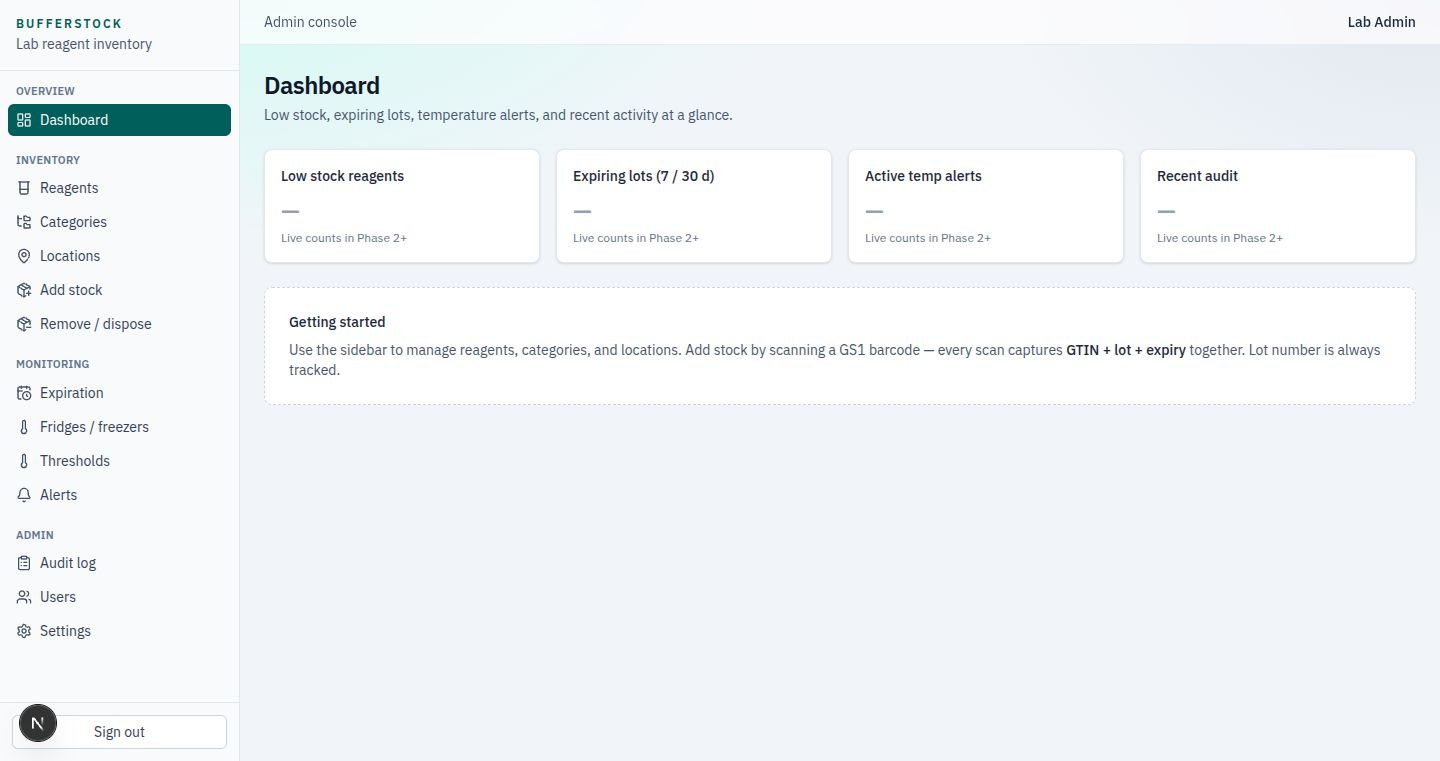
Task: Open the Locations section
Action: [x=119, y=256]
